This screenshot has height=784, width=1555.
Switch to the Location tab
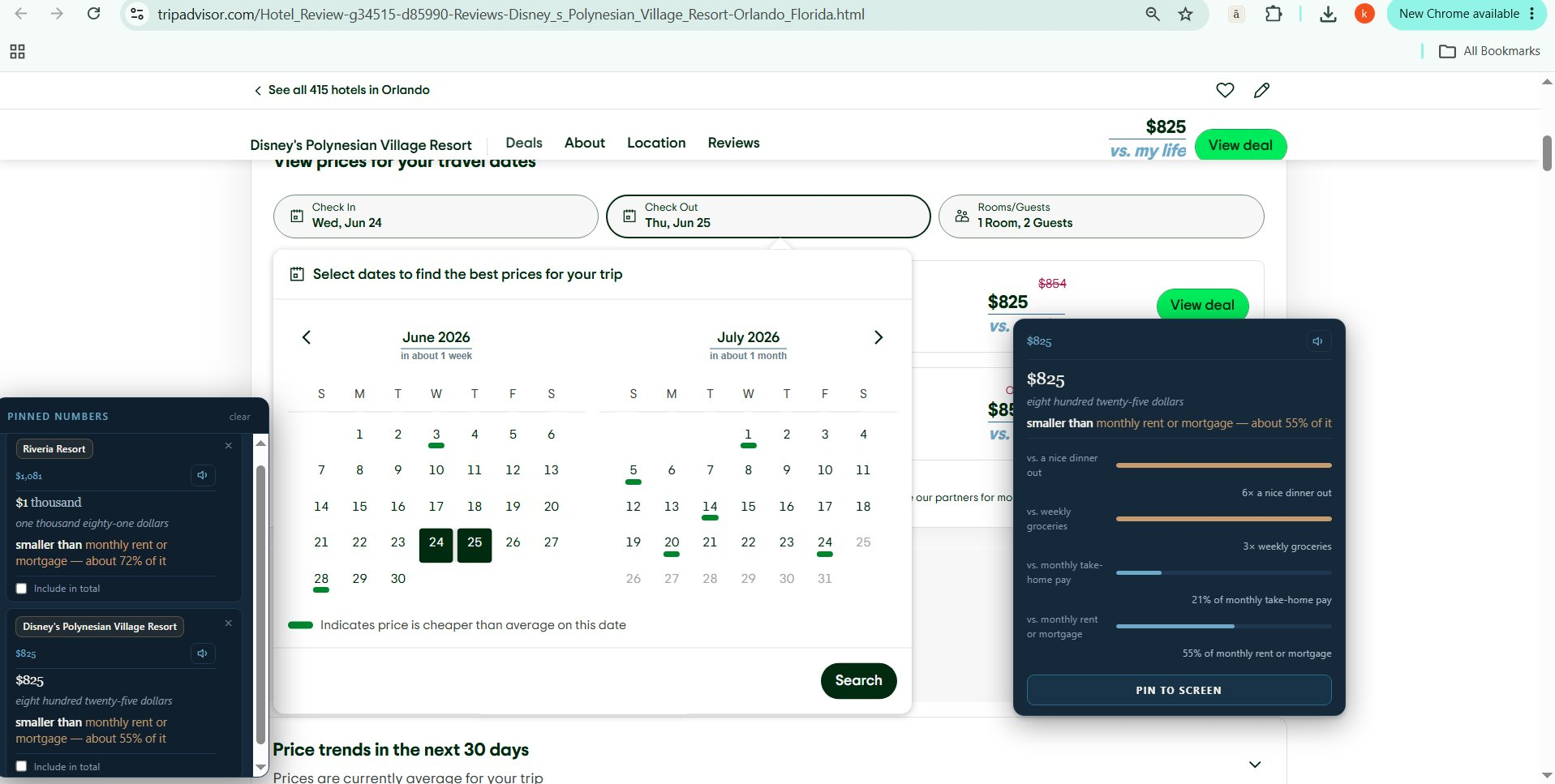pyautogui.click(x=656, y=143)
